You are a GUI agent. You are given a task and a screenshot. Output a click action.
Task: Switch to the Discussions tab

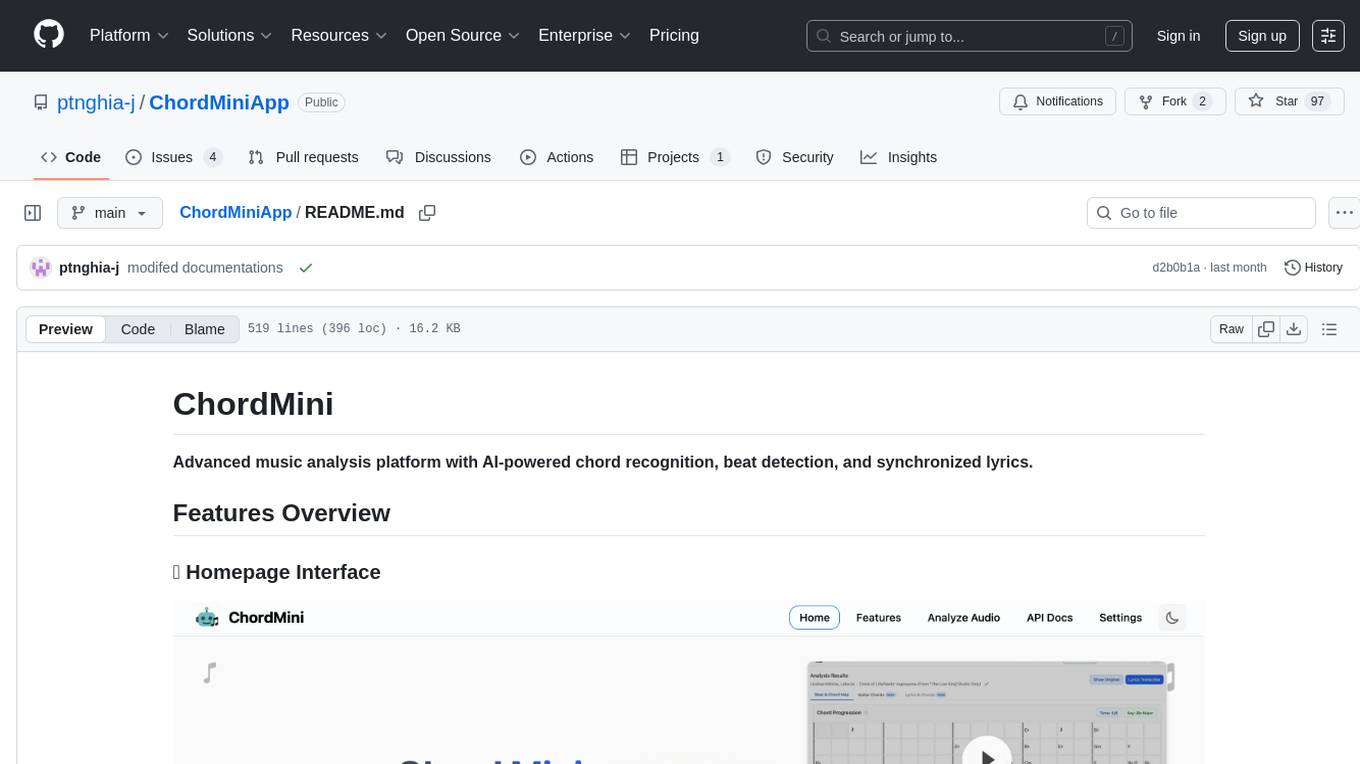pos(438,157)
